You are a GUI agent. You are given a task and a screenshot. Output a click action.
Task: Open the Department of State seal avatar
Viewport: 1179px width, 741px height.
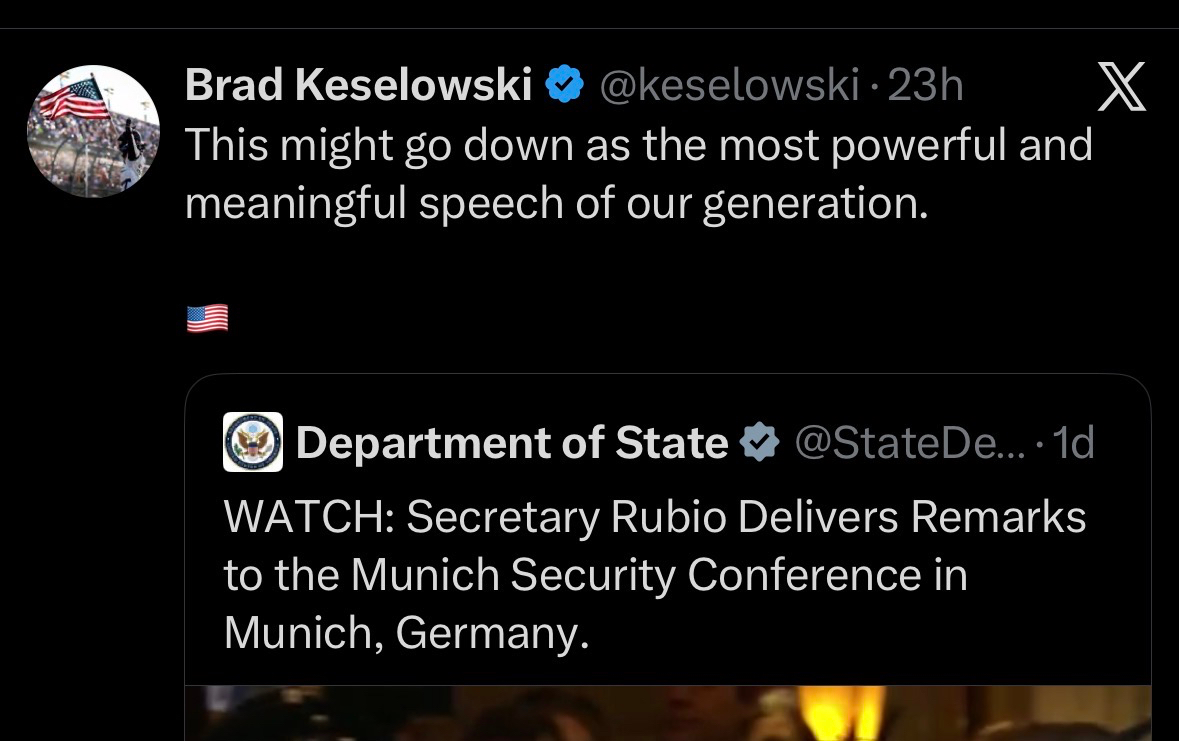[x=253, y=442]
